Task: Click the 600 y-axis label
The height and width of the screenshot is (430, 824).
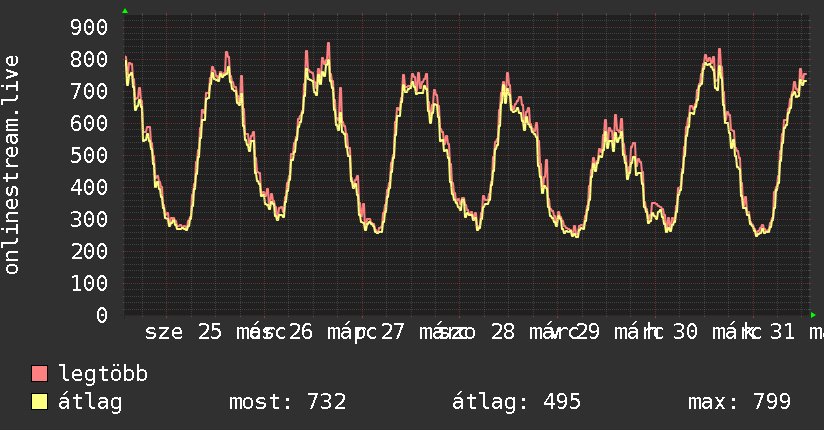Action: (x=89, y=123)
